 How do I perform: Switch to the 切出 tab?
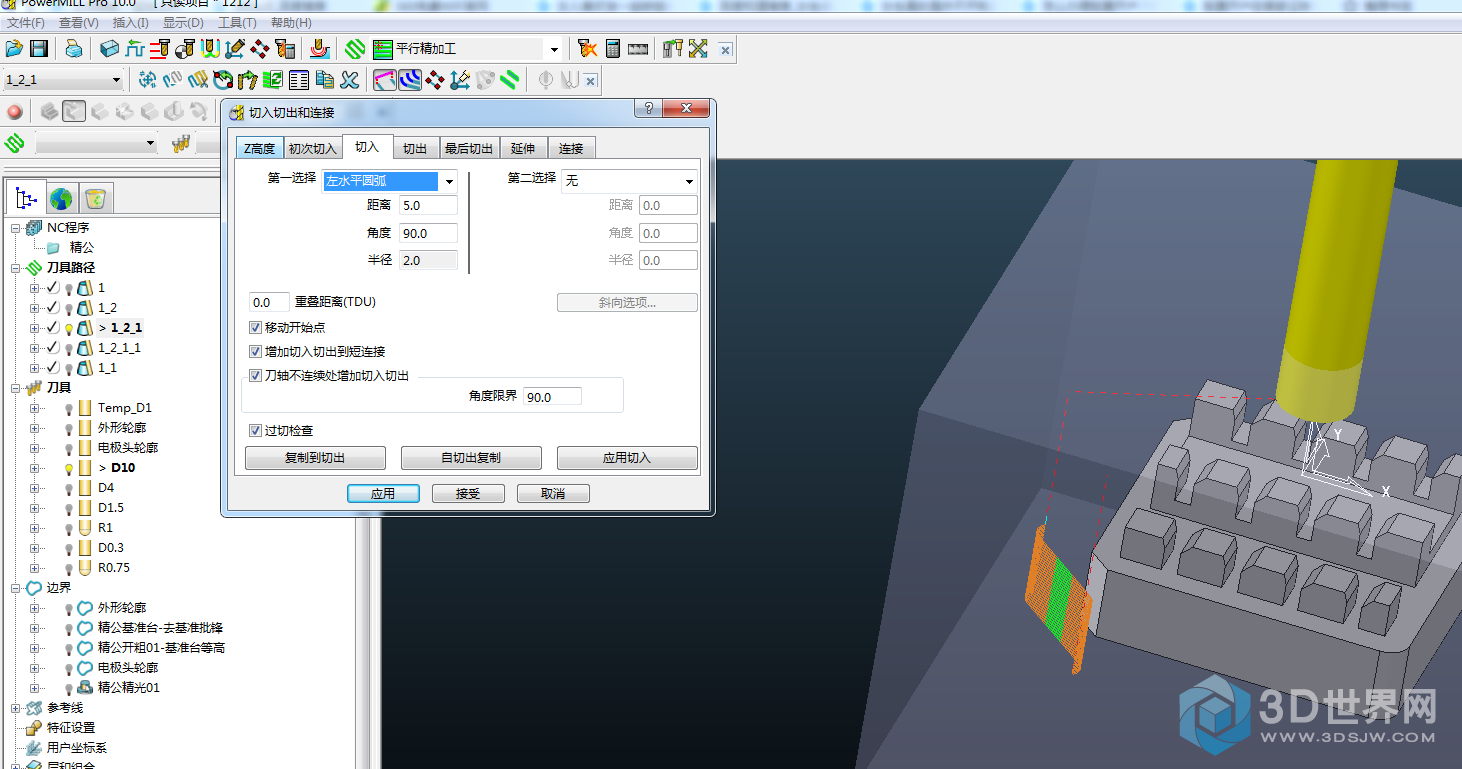[415, 148]
